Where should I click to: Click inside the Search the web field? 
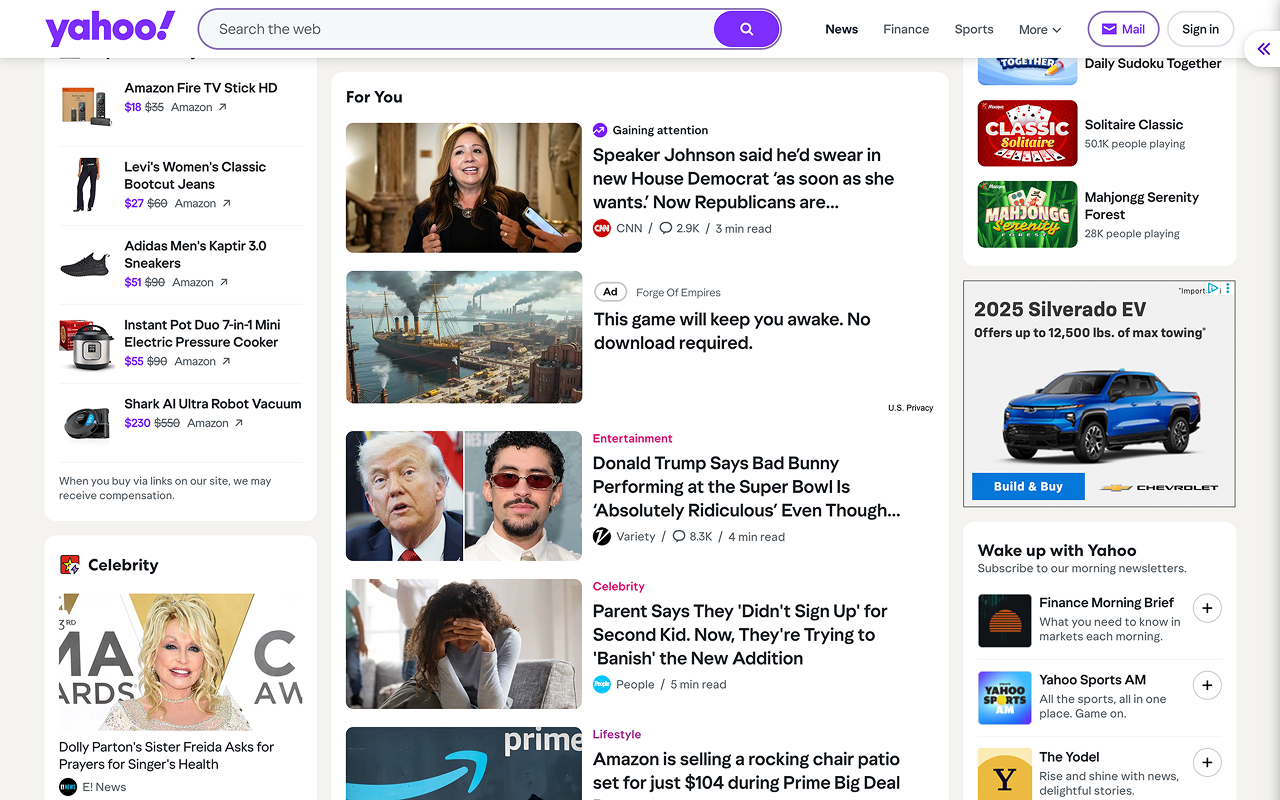coord(450,29)
